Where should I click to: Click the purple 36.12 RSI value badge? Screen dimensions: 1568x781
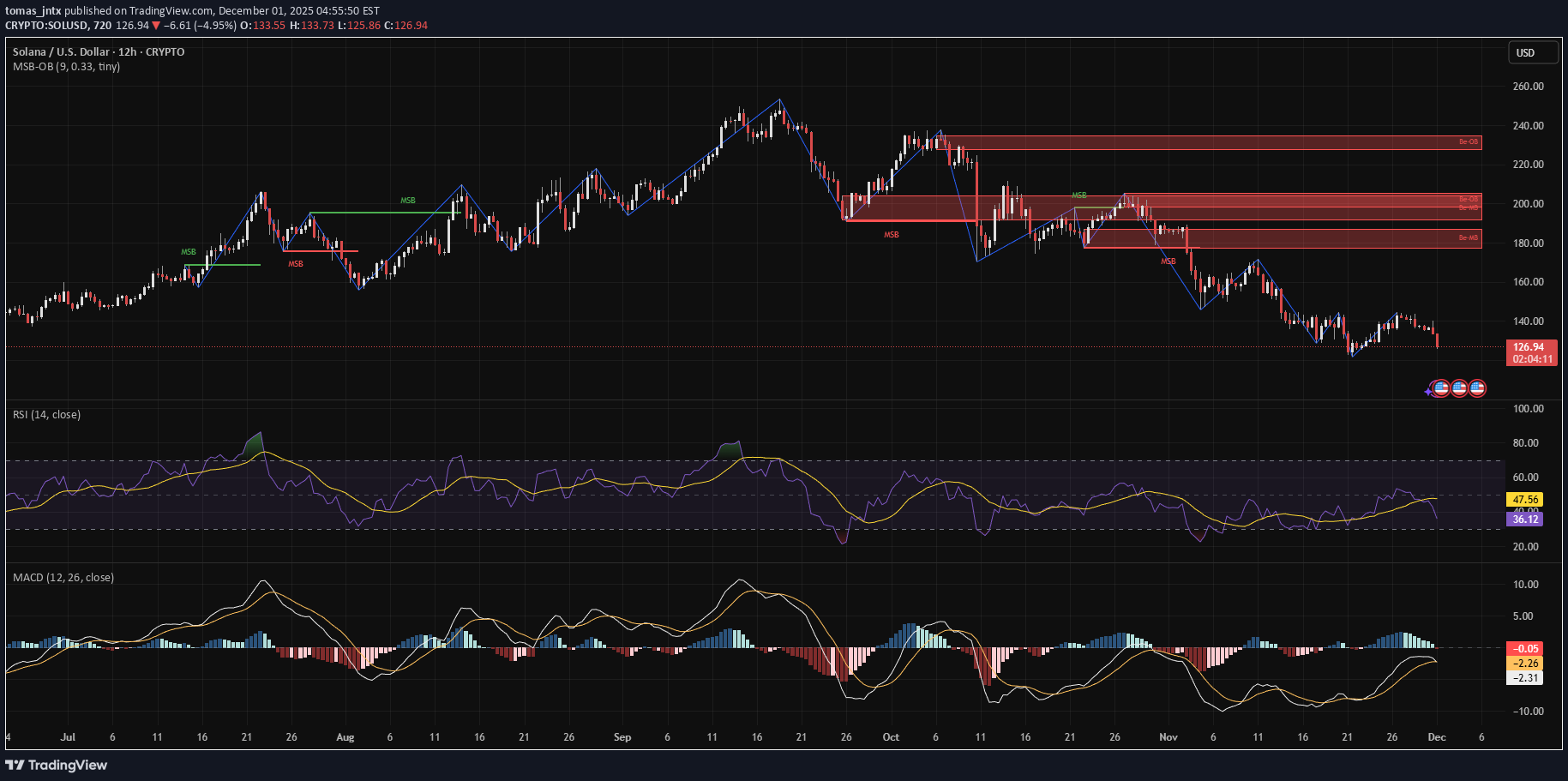click(1523, 519)
